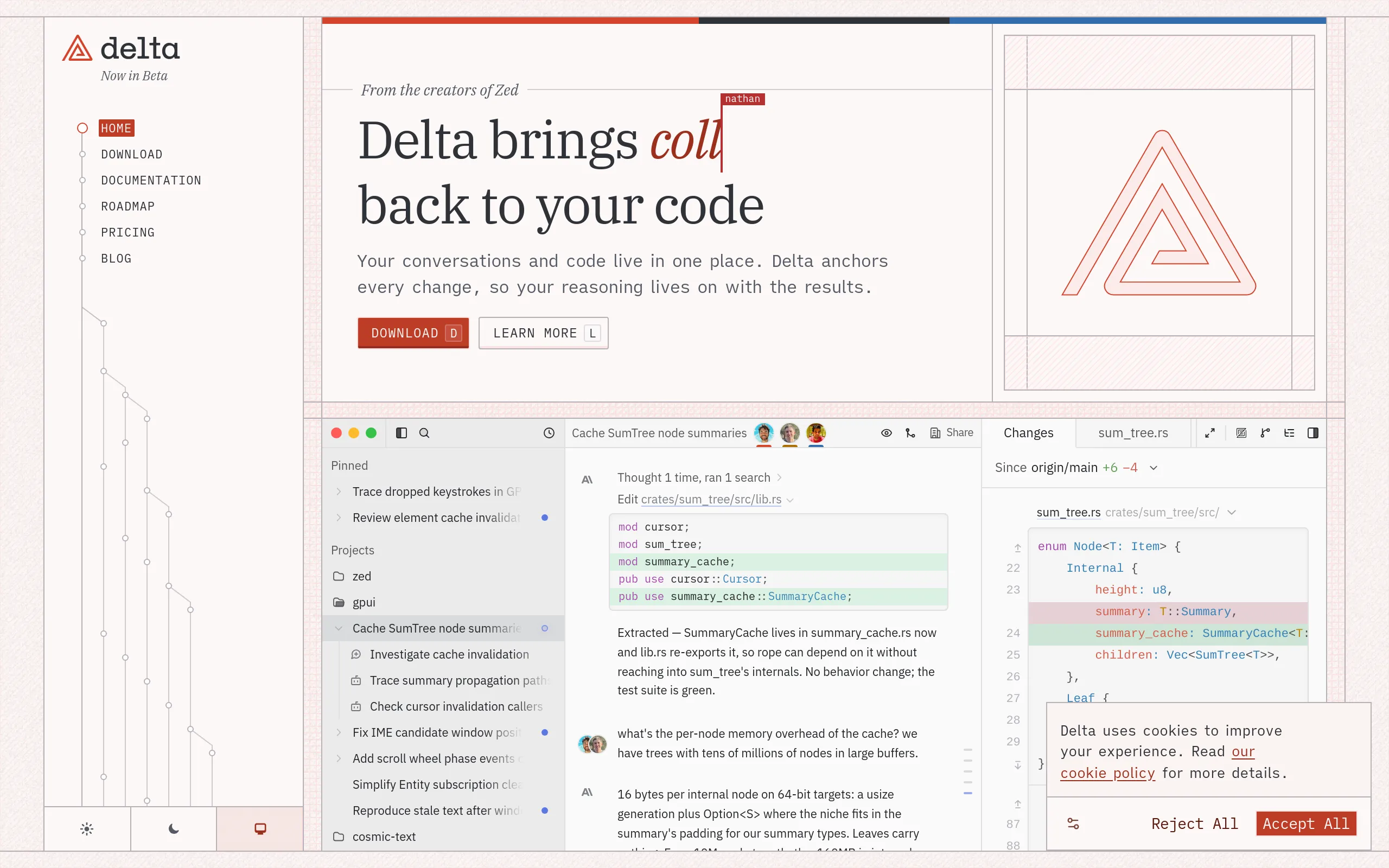This screenshot has height=868, width=1389.
Task: Expand Review element cache invalidation thread
Action: (339, 517)
